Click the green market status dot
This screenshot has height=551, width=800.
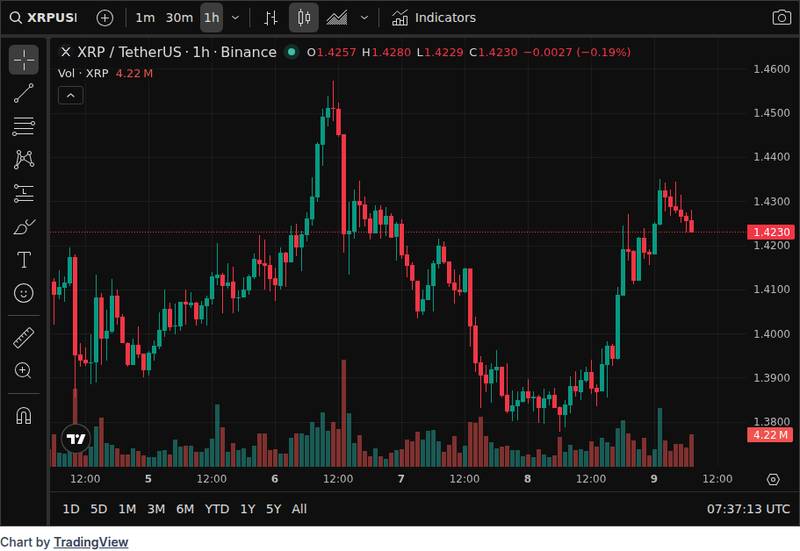click(x=291, y=52)
